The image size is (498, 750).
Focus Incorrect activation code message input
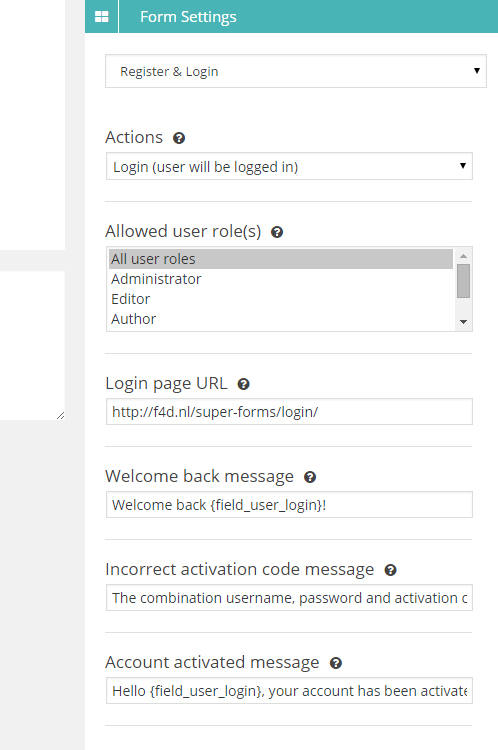(x=289, y=597)
